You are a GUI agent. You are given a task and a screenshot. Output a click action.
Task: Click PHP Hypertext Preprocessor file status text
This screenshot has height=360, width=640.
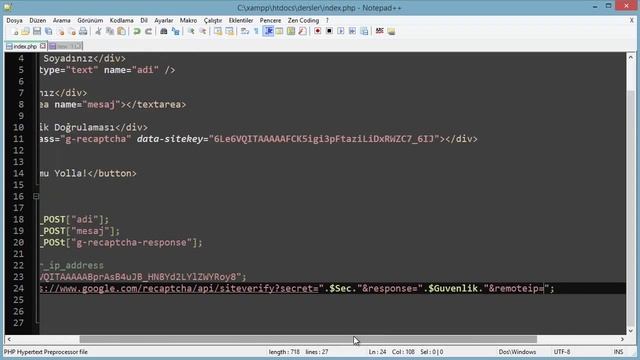46,352
